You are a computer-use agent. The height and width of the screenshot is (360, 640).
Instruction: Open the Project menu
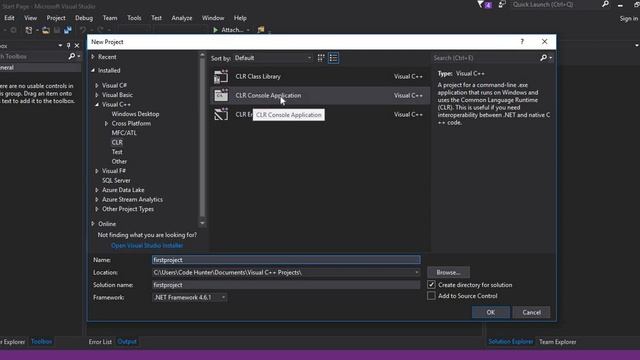click(x=56, y=18)
